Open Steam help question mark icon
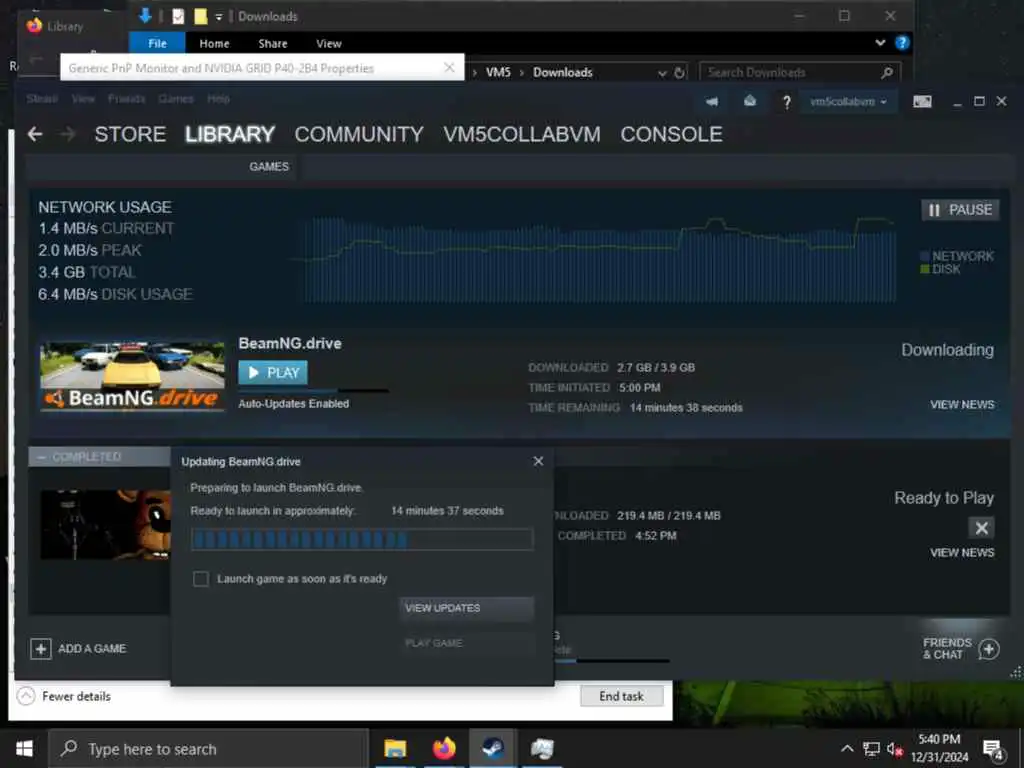 pos(786,102)
